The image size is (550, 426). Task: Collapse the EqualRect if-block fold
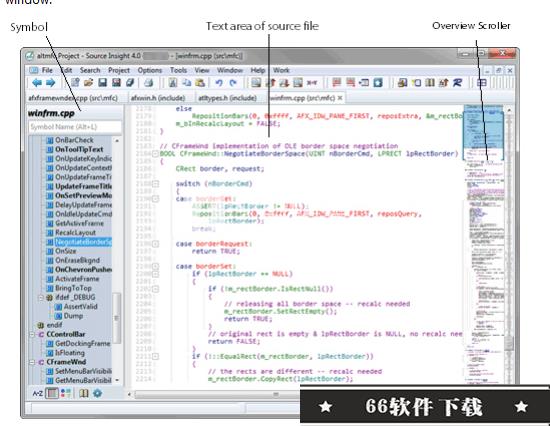coord(155,357)
